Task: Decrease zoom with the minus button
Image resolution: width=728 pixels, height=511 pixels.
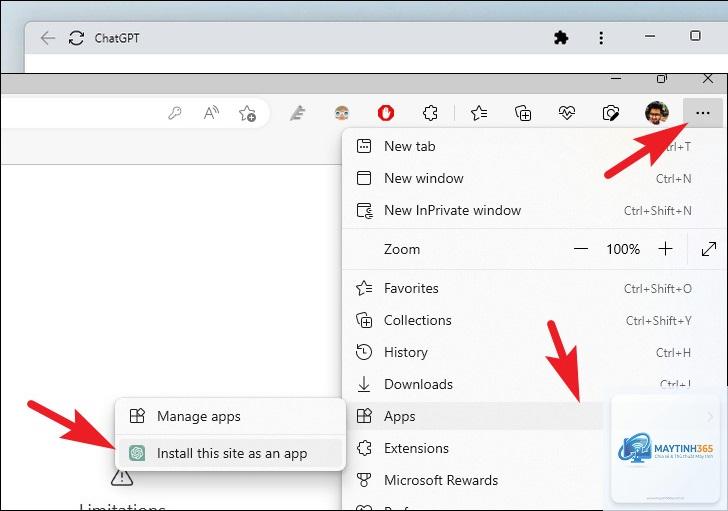Action: (581, 249)
